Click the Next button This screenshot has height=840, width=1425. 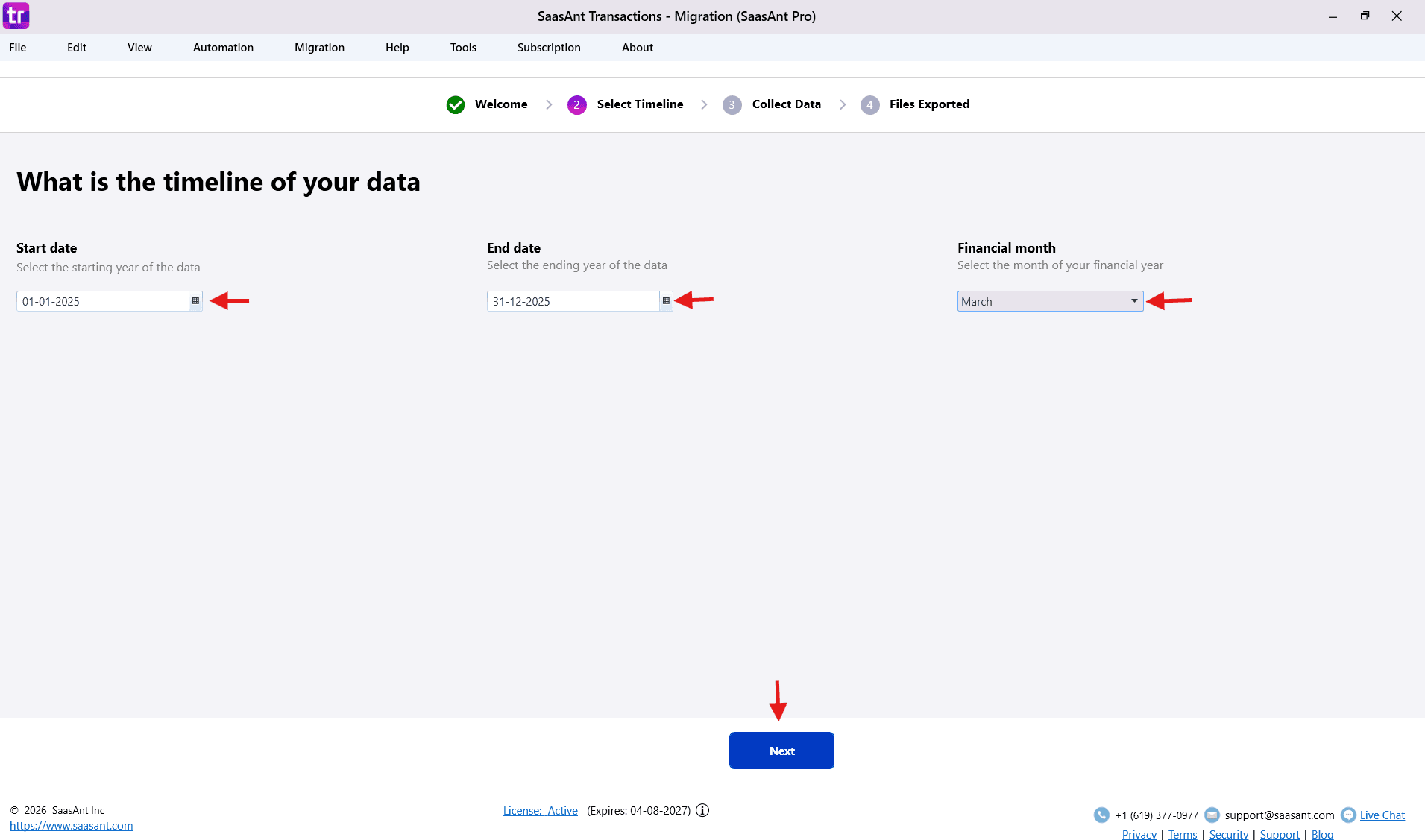(781, 751)
